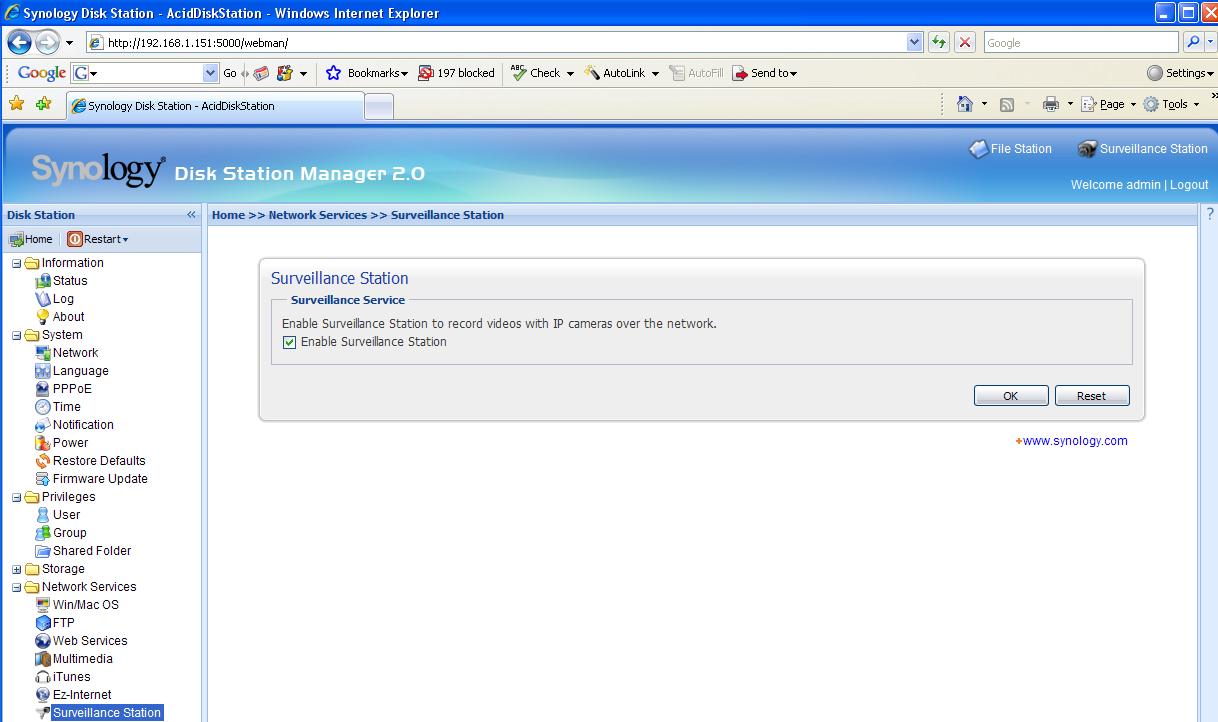Click the Add to Favorites star-plus icon
Viewport: 1218px width, 722px height.
(x=43, y=104)
